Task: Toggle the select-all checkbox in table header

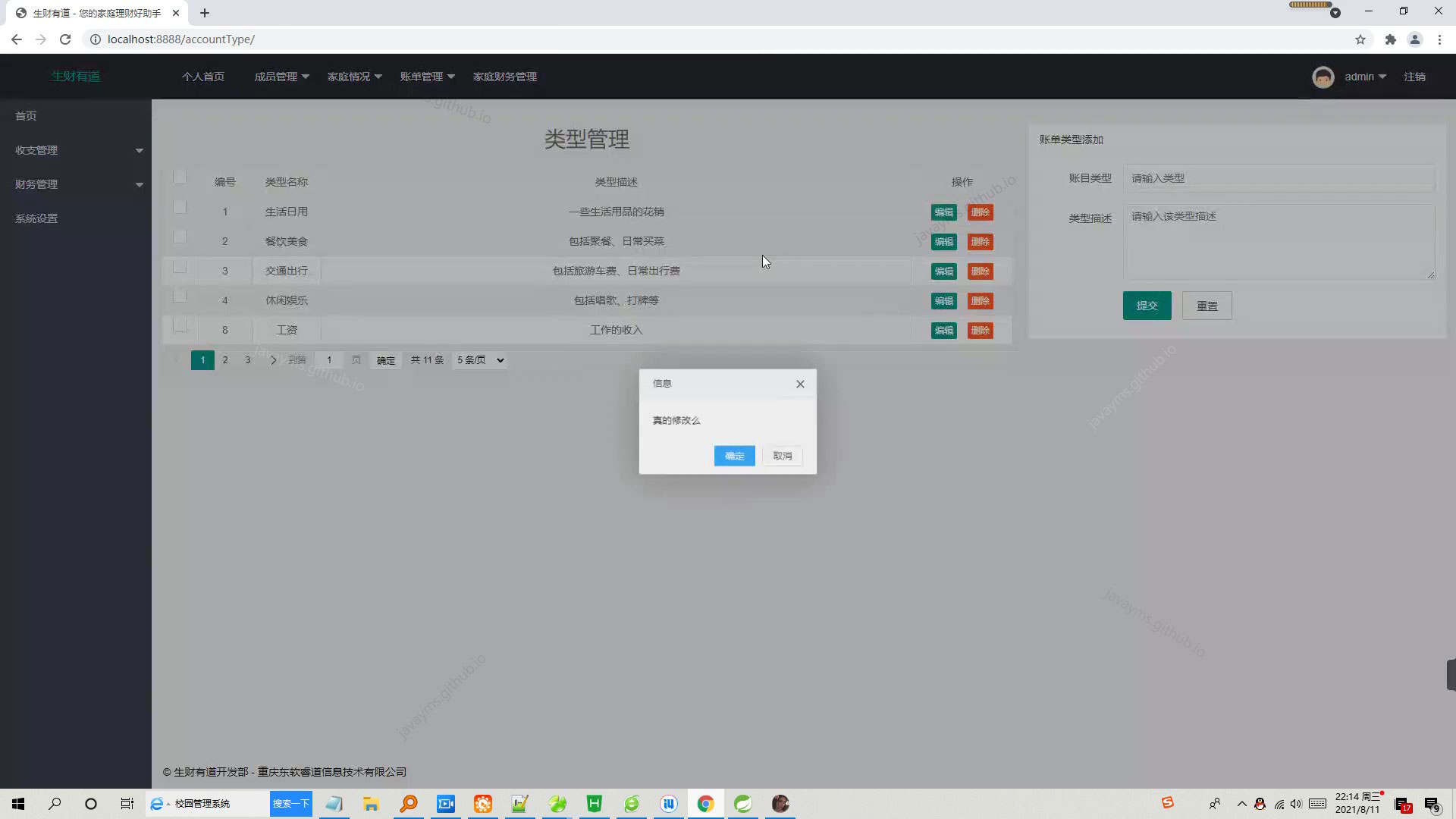Action: point(180,177)
